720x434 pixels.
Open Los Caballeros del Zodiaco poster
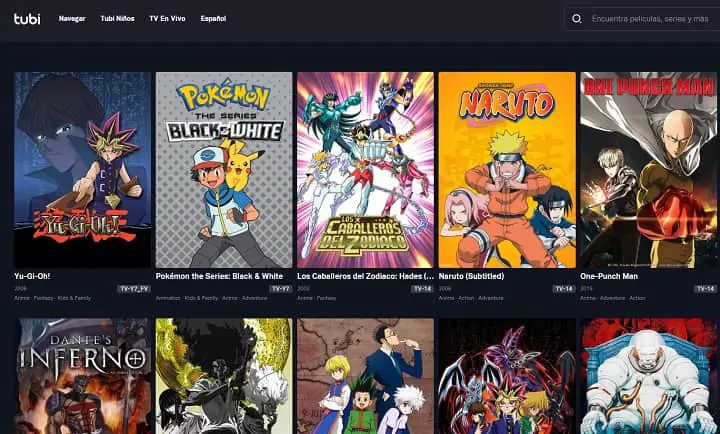pos(365,170)
